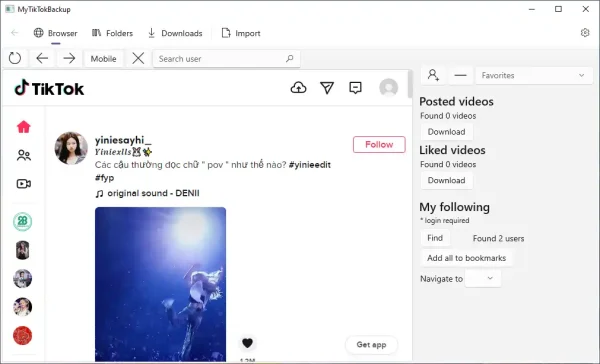Screen dimensions: 600x364
Task: Open the green 28 suggested account avatar
Action: click(23, 222)
